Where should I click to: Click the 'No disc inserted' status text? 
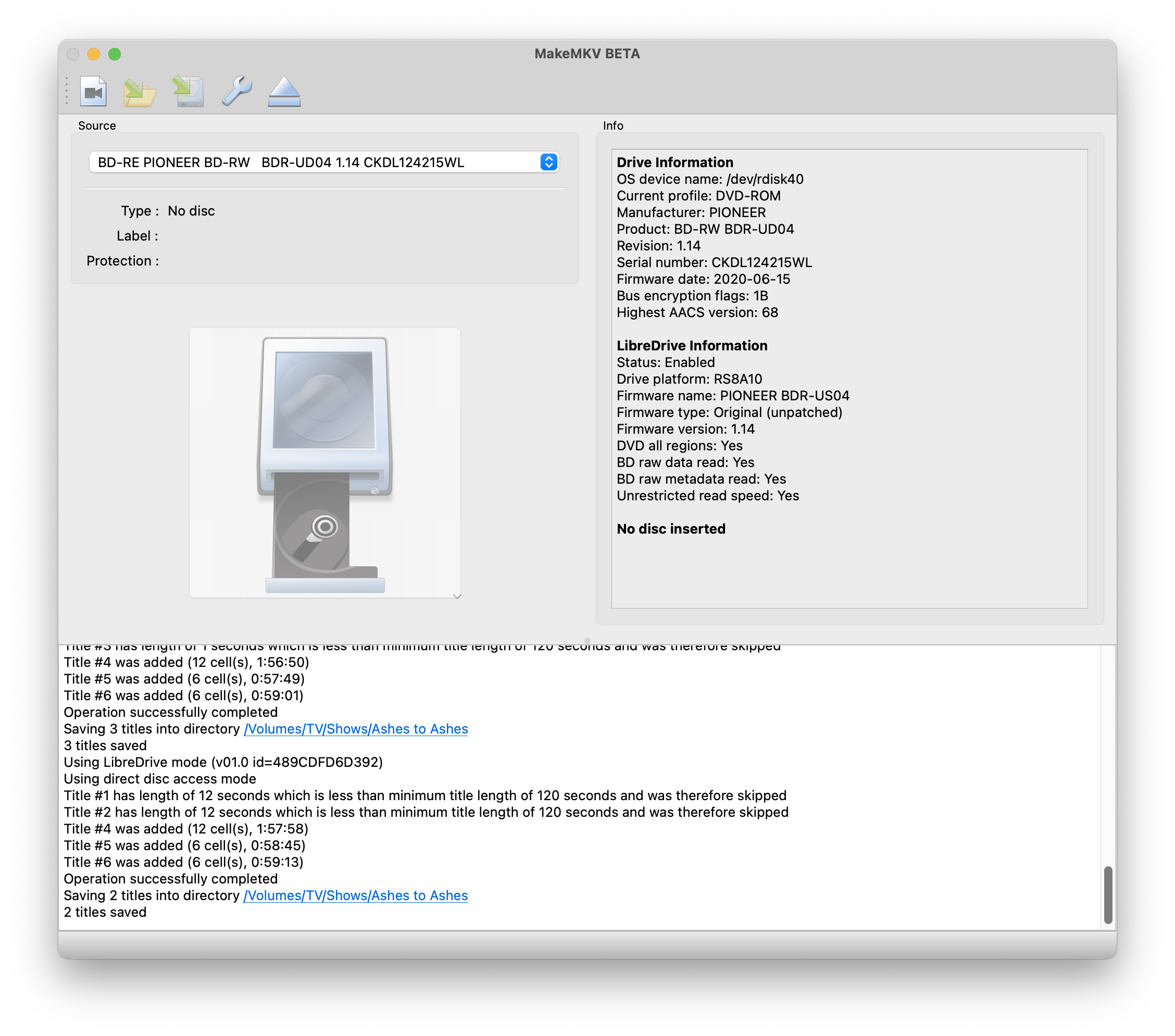click(670, 528)
